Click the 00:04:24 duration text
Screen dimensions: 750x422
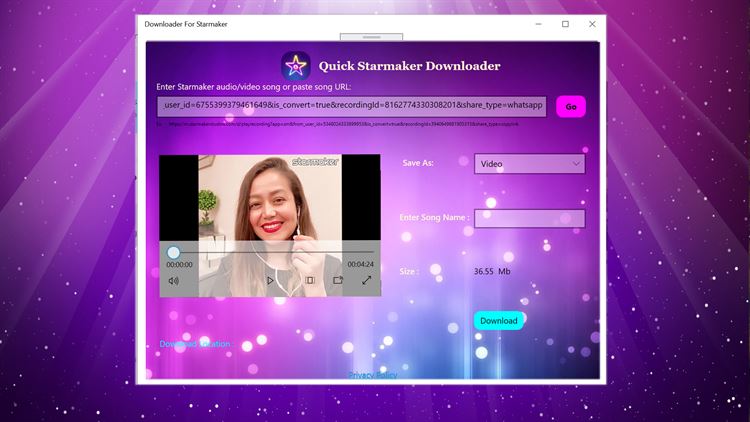361,264
